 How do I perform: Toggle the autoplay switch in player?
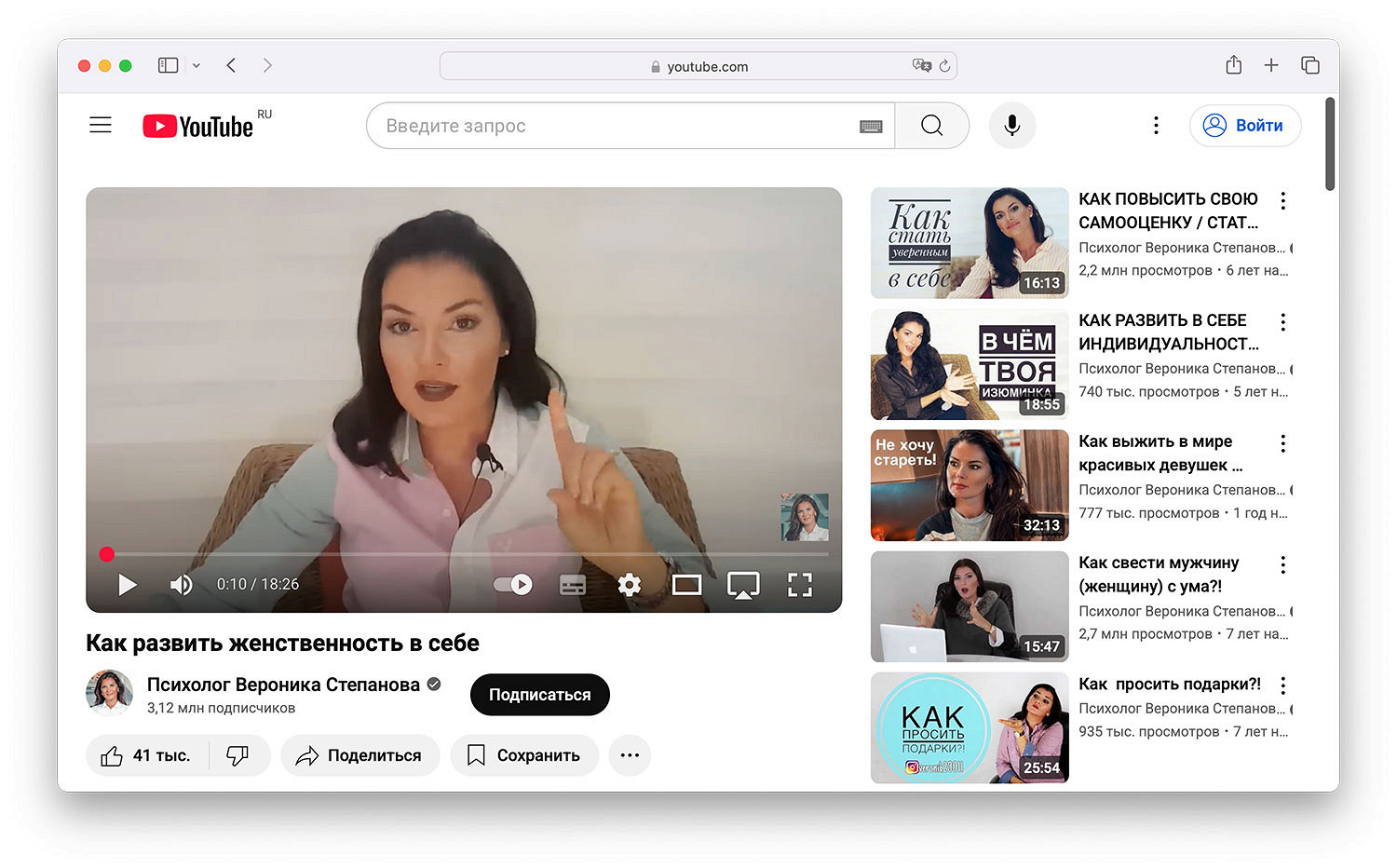pos(512,585)
